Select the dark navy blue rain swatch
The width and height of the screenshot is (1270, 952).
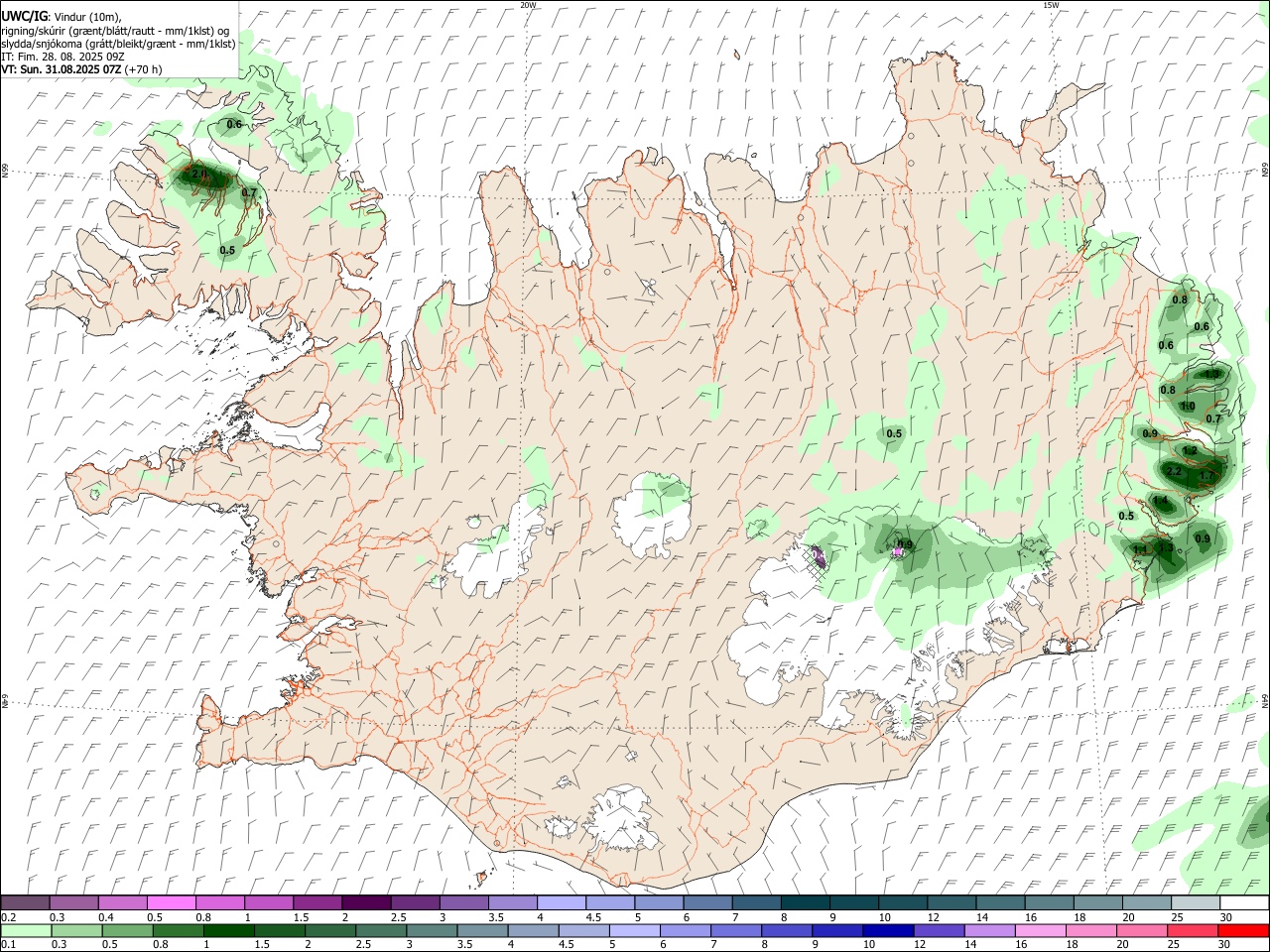click(x=886, y=930)
